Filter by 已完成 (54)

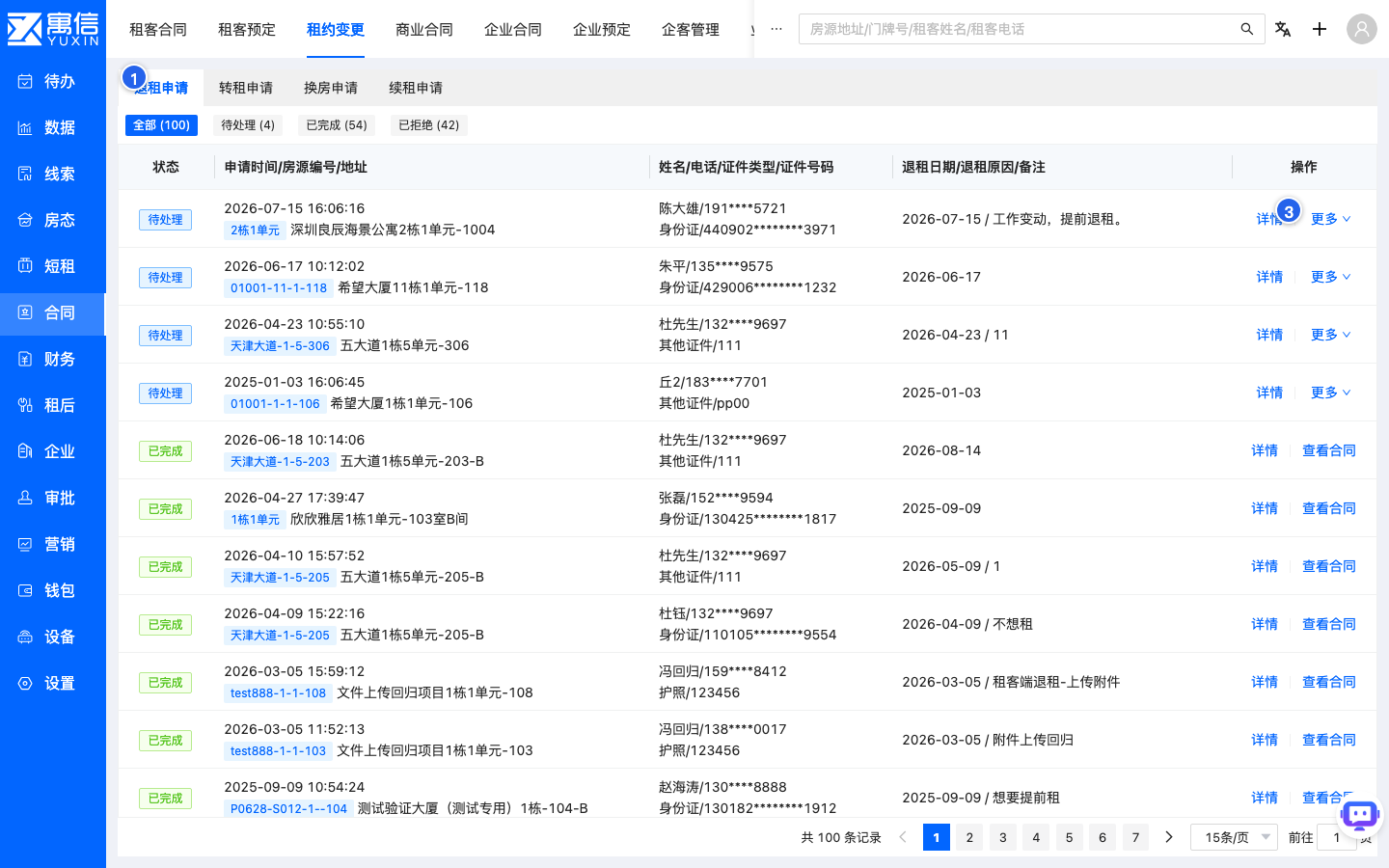337,125
